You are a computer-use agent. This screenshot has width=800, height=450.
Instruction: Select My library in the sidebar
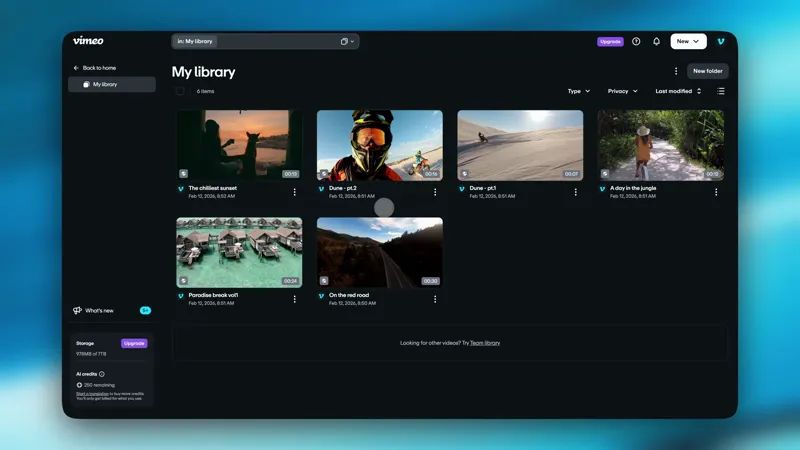(x=112, y=85)
